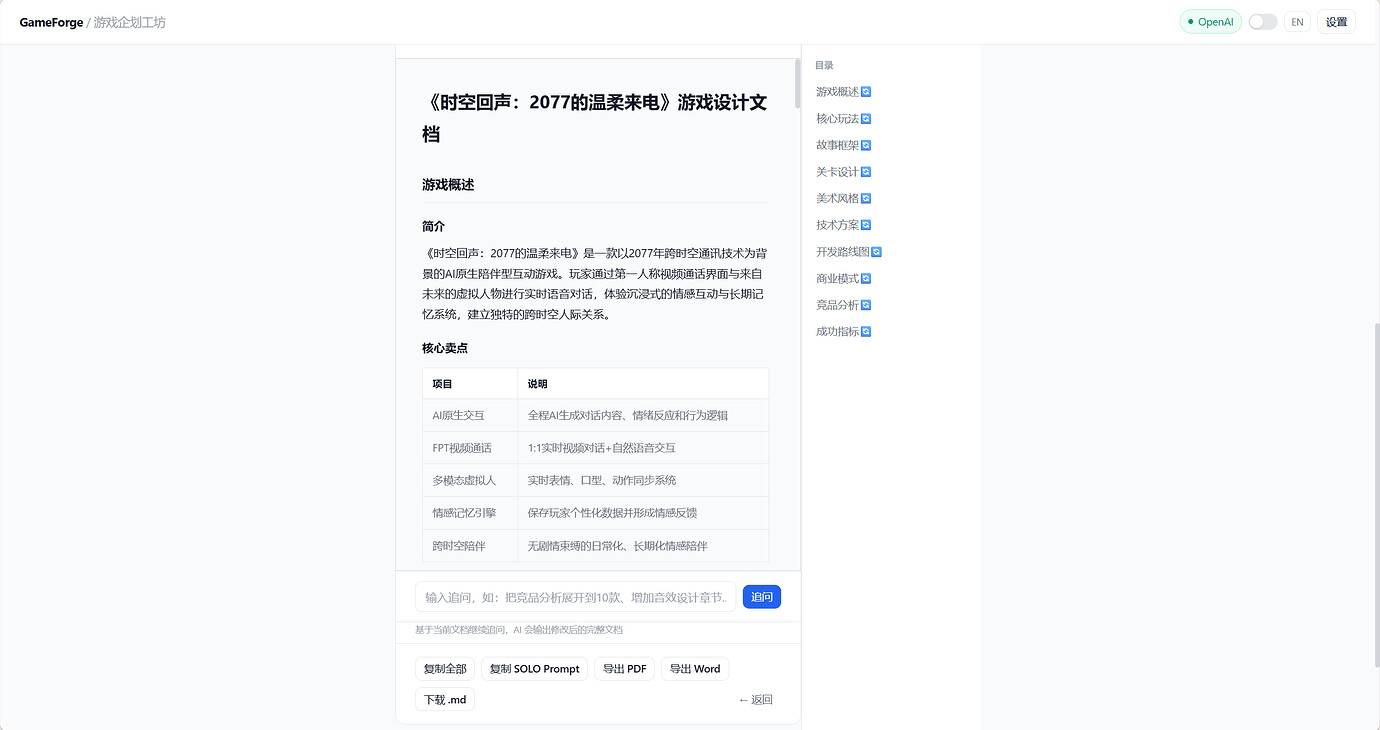
Task: Toggle the switch in the top header
Action: point(1262,22)
